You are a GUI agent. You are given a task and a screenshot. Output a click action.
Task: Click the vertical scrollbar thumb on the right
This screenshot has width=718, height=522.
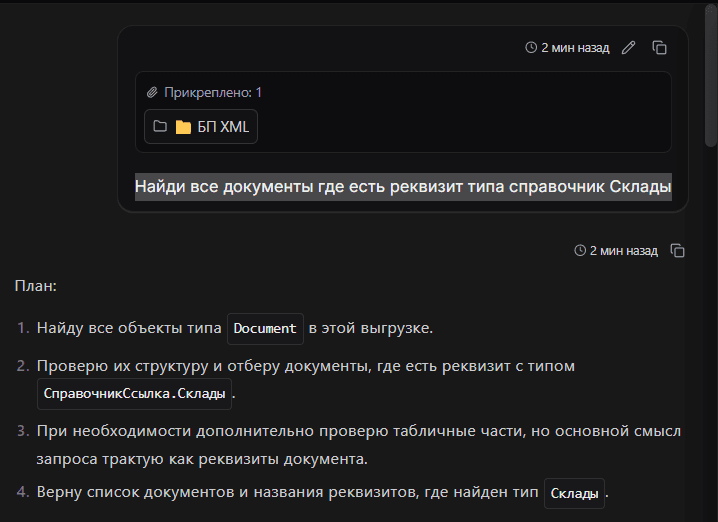710,76
